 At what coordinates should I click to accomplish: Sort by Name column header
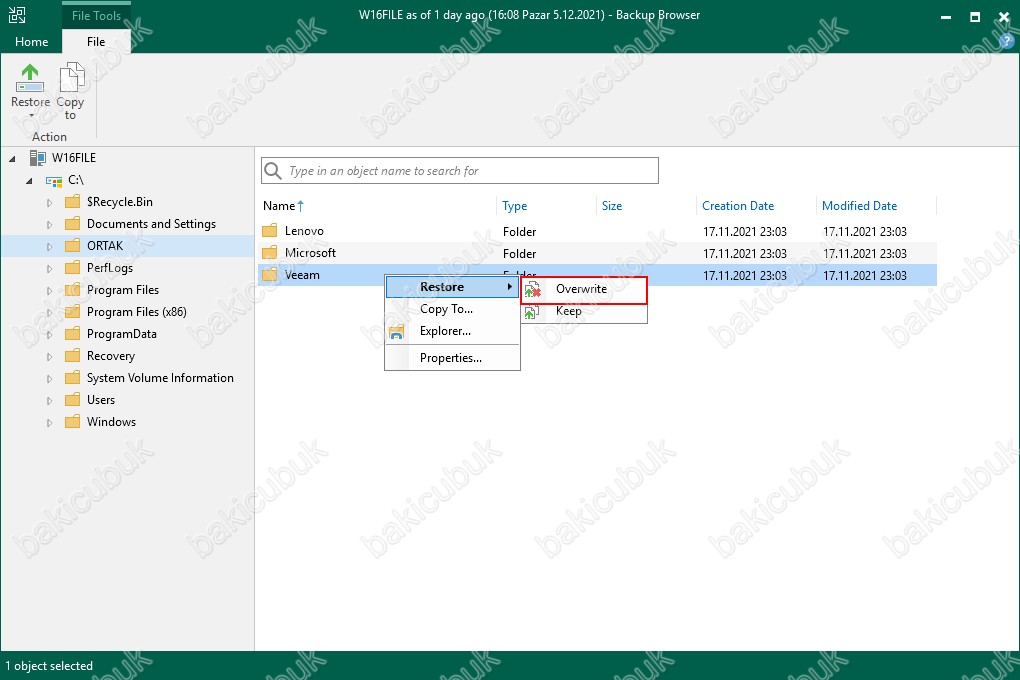coord(279,206)
